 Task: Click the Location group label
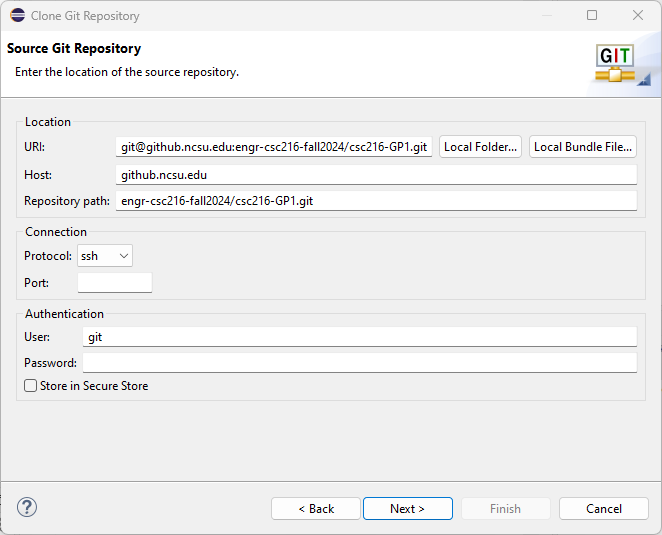point(48,122)
